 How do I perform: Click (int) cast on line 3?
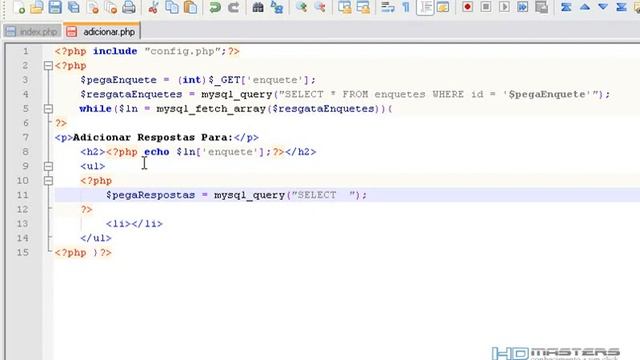(192, 80)
